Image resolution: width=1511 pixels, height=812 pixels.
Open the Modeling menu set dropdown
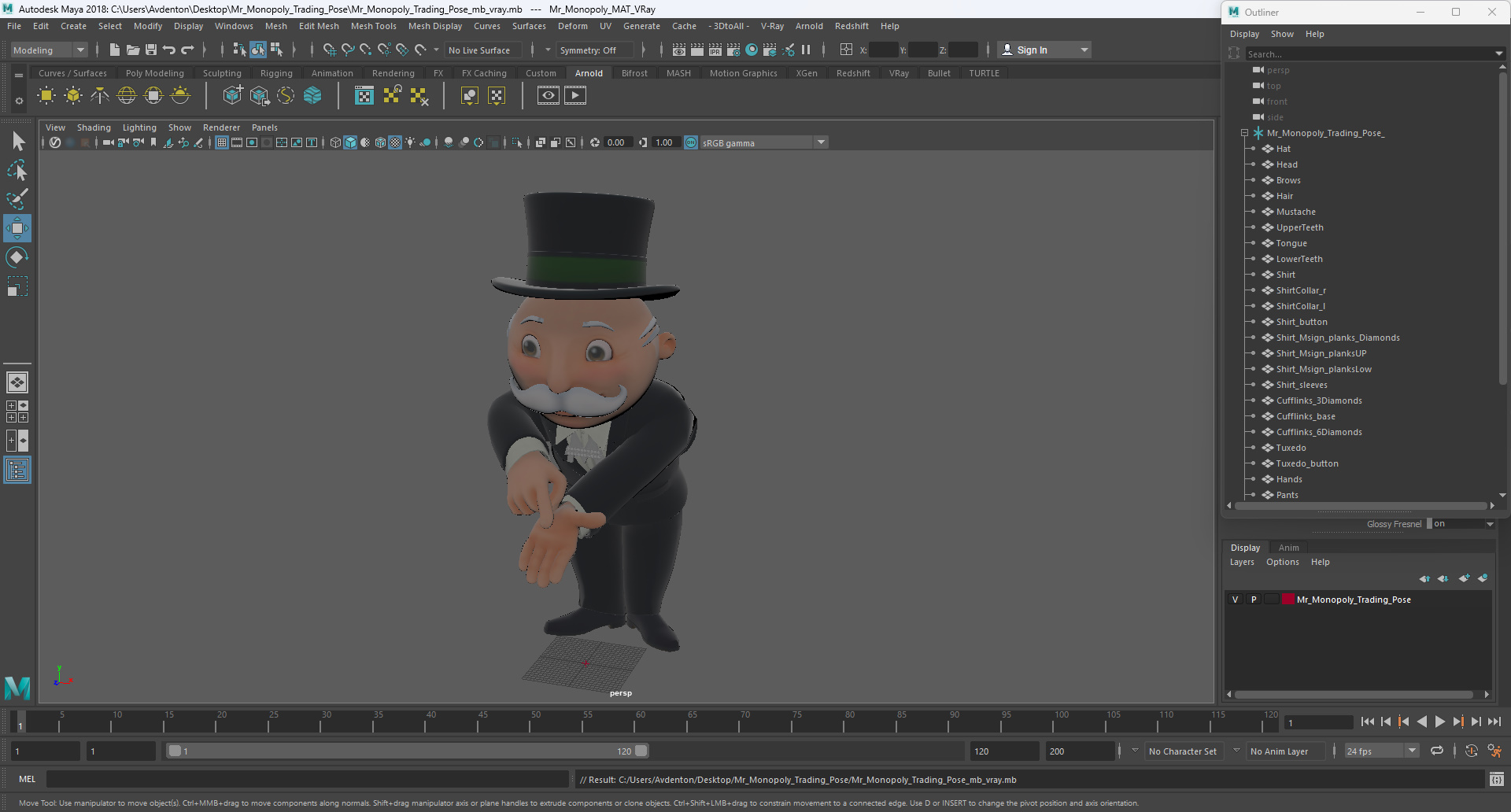pos(49,50)
